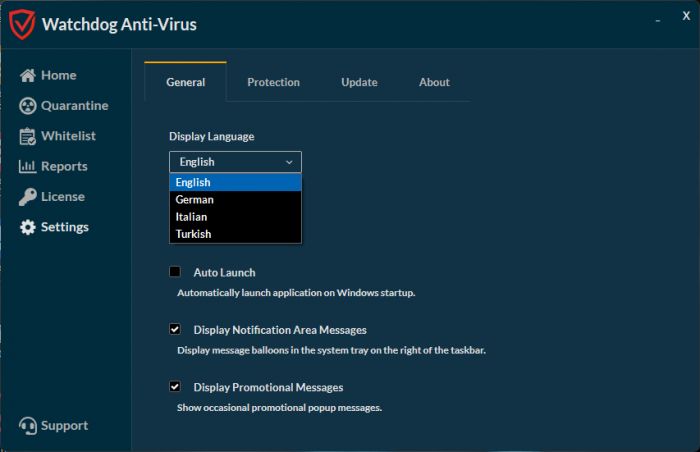
Task: Uncheck Display Notification Area Messages
Action: tap(175, 329)
